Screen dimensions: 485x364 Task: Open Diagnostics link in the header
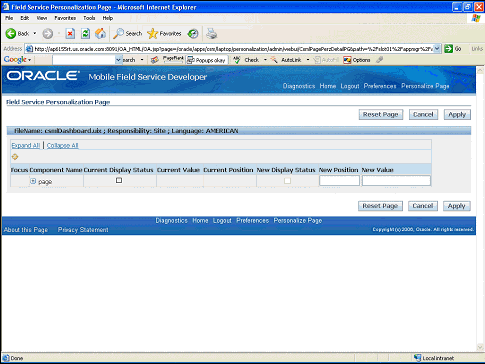[x=299, y=86]
